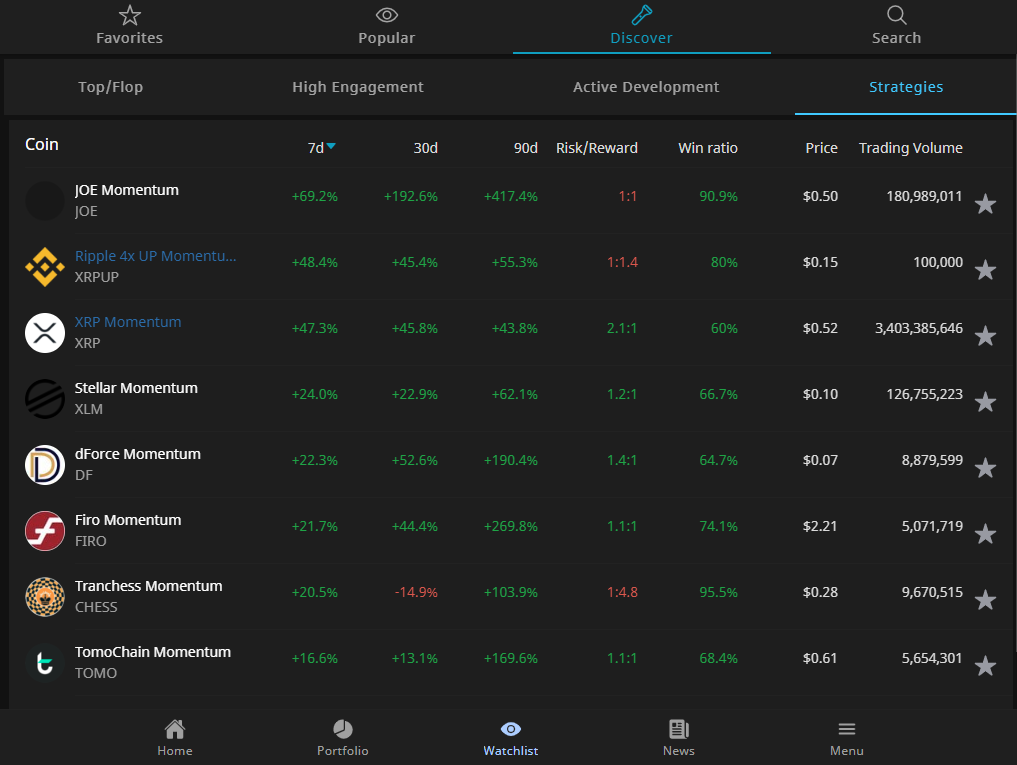Switch to the Popular tab
Image resolution: width=1017 pixels, height=765 pixels.
[x=387, y=26]
